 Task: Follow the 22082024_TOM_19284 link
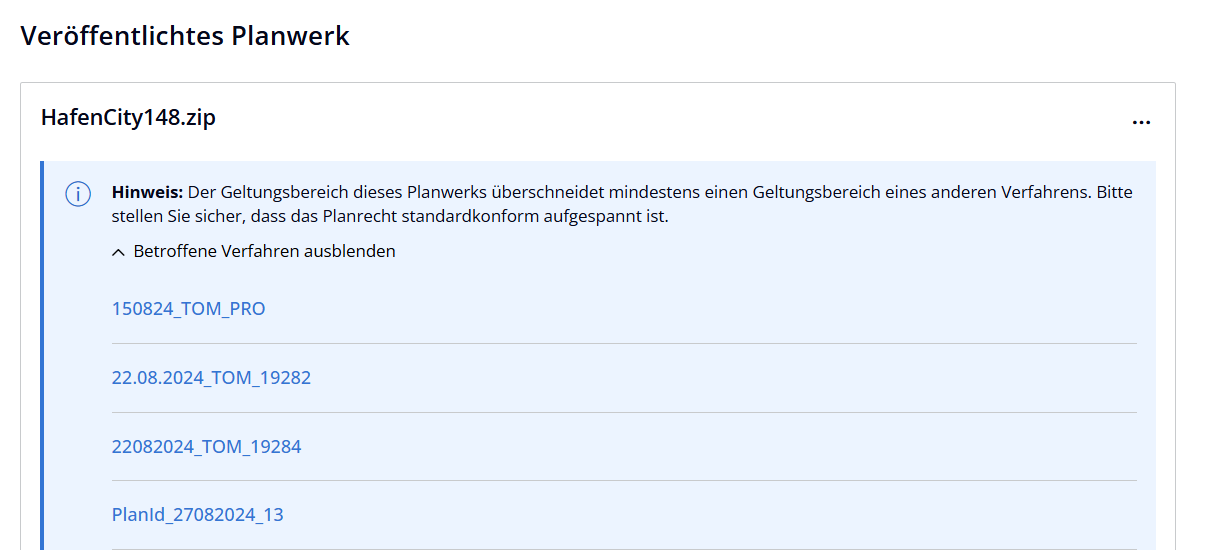[x=206, y=447]
